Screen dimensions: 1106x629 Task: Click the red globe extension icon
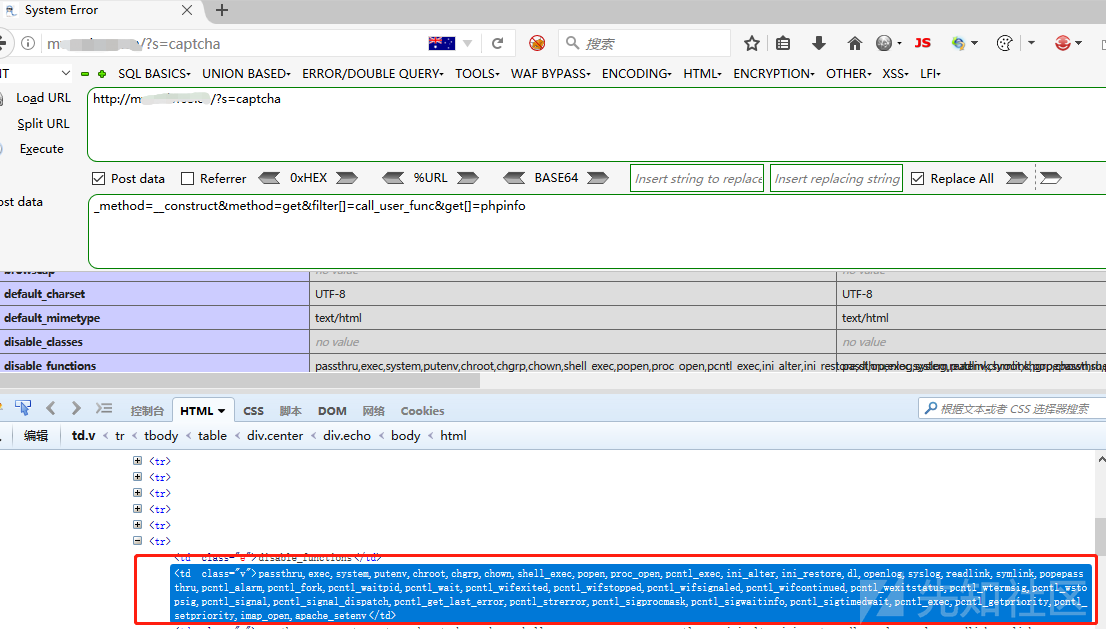pos(1063,43)
